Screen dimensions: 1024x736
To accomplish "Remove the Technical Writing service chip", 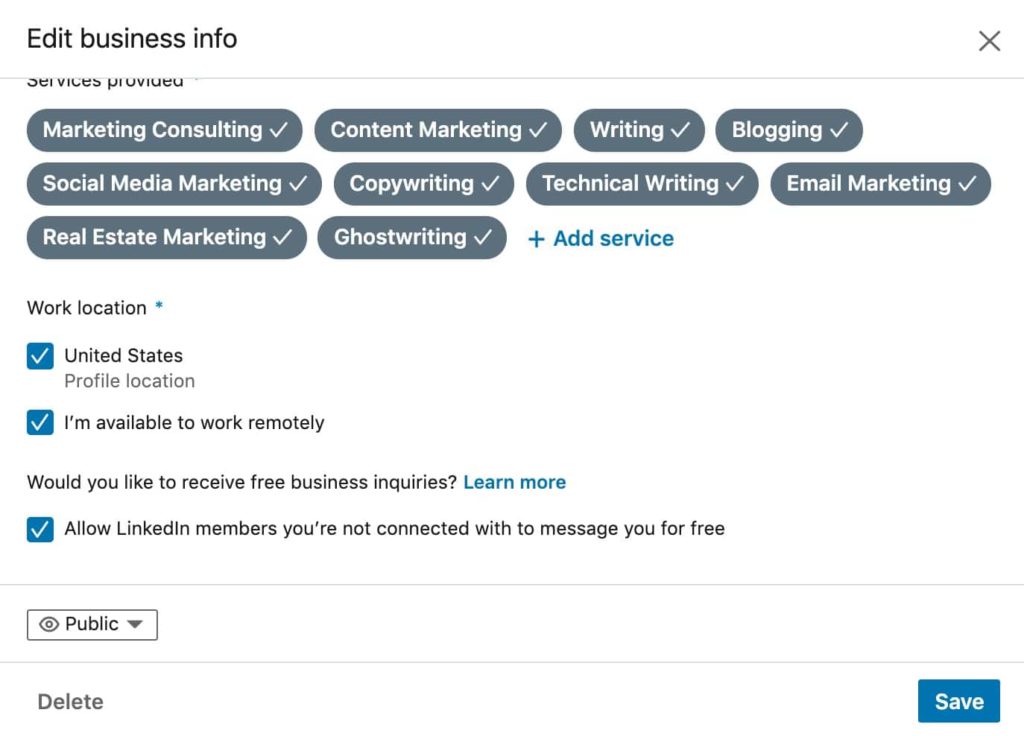I will pos(642,184).
